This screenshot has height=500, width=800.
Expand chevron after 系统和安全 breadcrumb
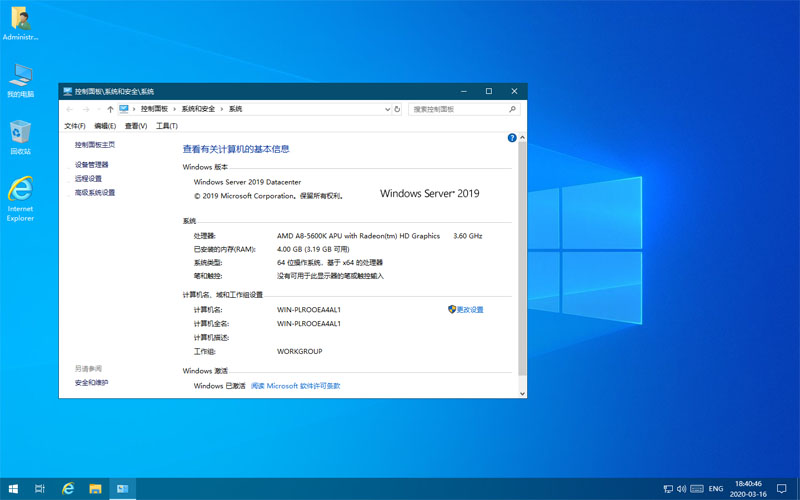coord(222,109)
